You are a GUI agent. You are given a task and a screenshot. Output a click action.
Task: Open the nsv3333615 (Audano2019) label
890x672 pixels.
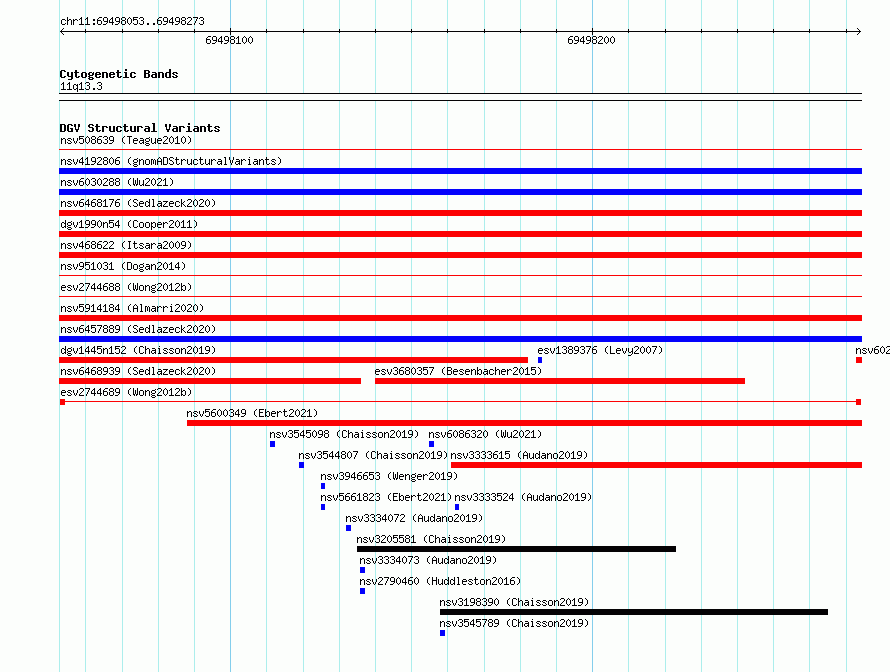519,455
